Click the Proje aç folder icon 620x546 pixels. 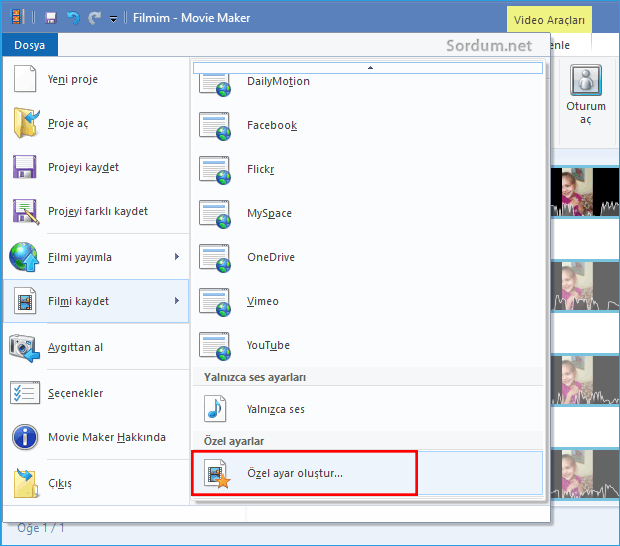point(25,124)
